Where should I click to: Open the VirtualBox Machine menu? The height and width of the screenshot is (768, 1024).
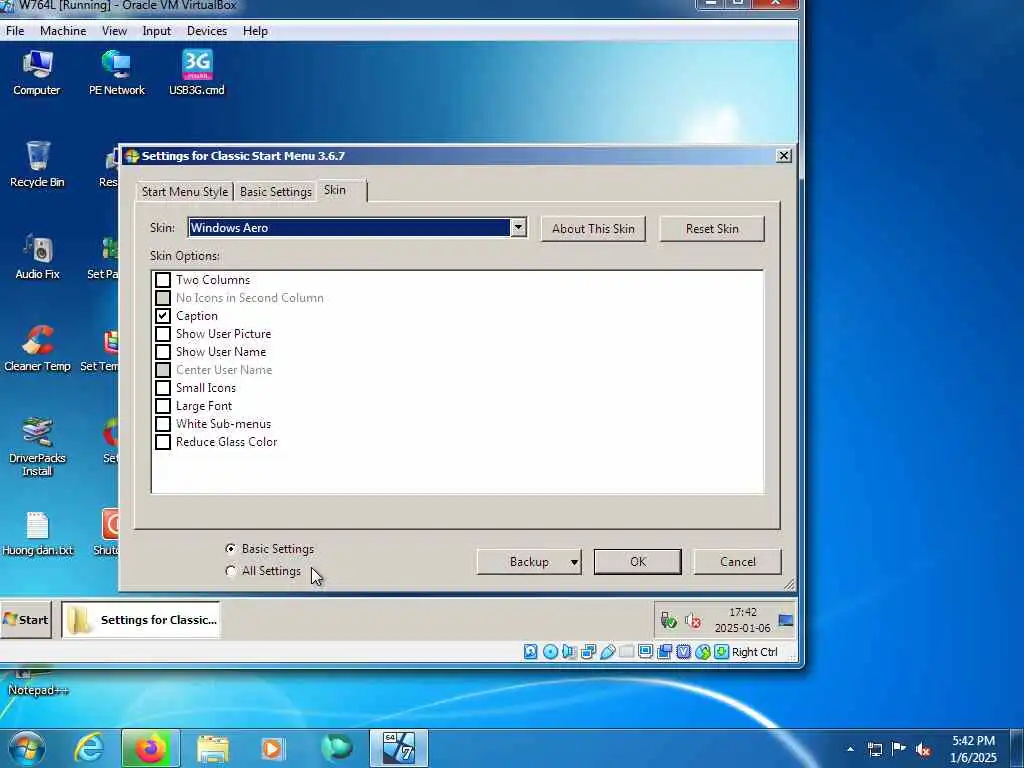click(x=63, y=31)
